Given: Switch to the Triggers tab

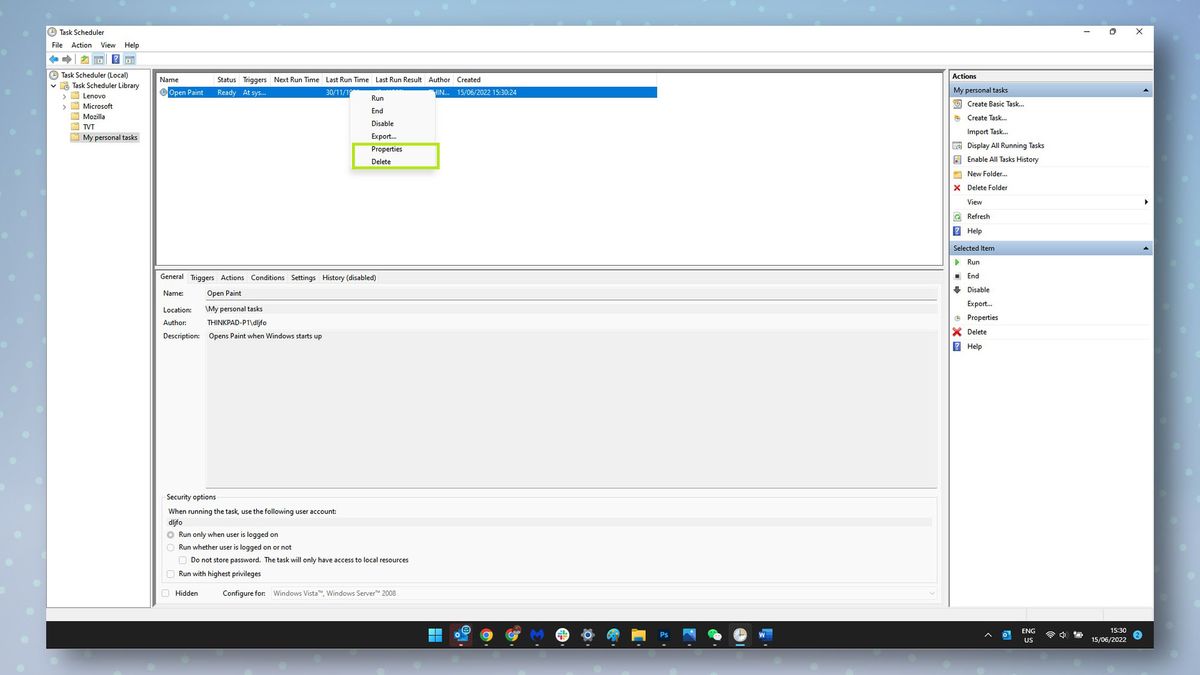Looking at the screenshot, I should (x=202, y=277).
